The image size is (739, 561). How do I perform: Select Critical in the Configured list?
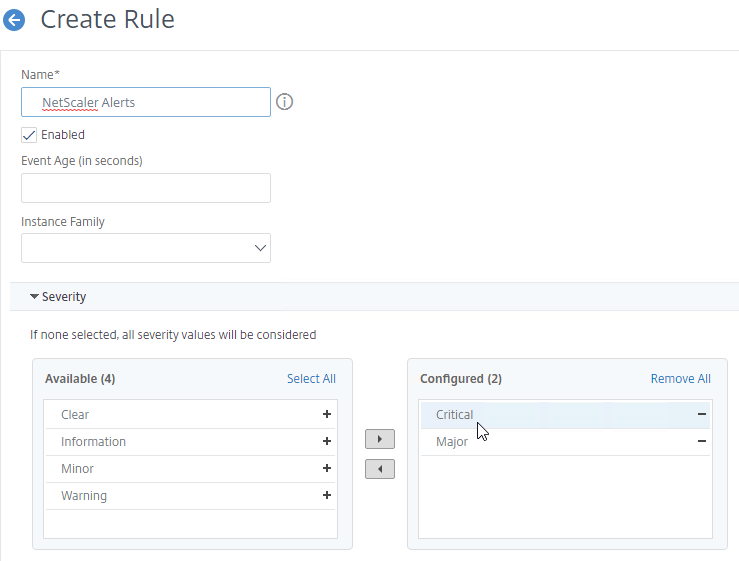tap(565, 415)
